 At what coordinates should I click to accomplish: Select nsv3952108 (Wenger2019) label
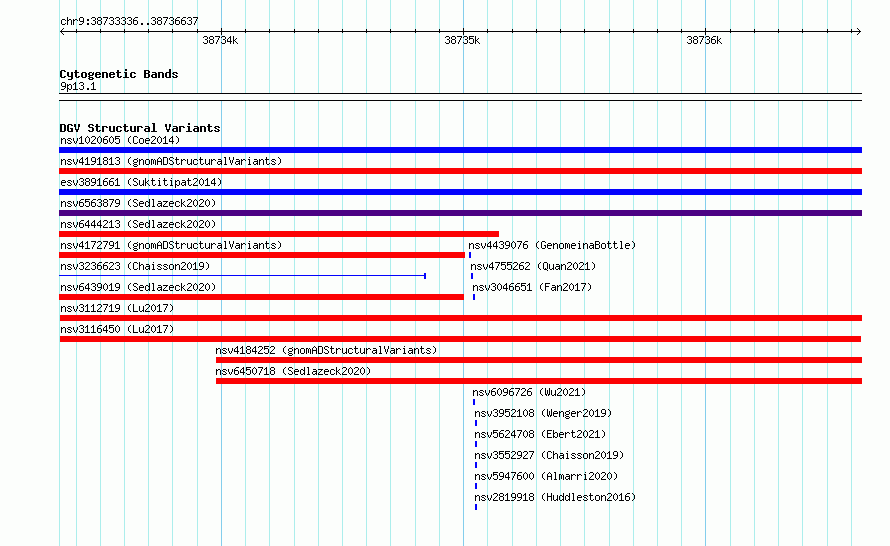543,413
